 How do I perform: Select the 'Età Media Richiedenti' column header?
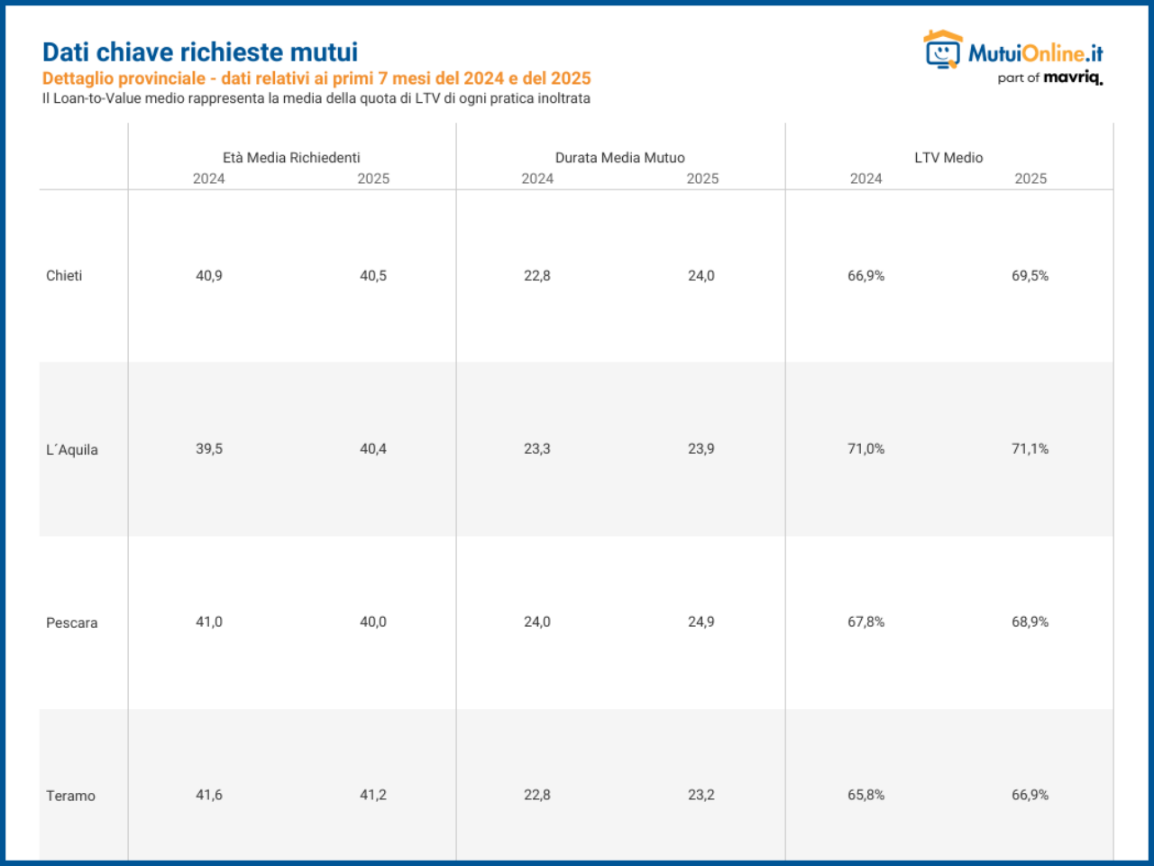[291, 157]
